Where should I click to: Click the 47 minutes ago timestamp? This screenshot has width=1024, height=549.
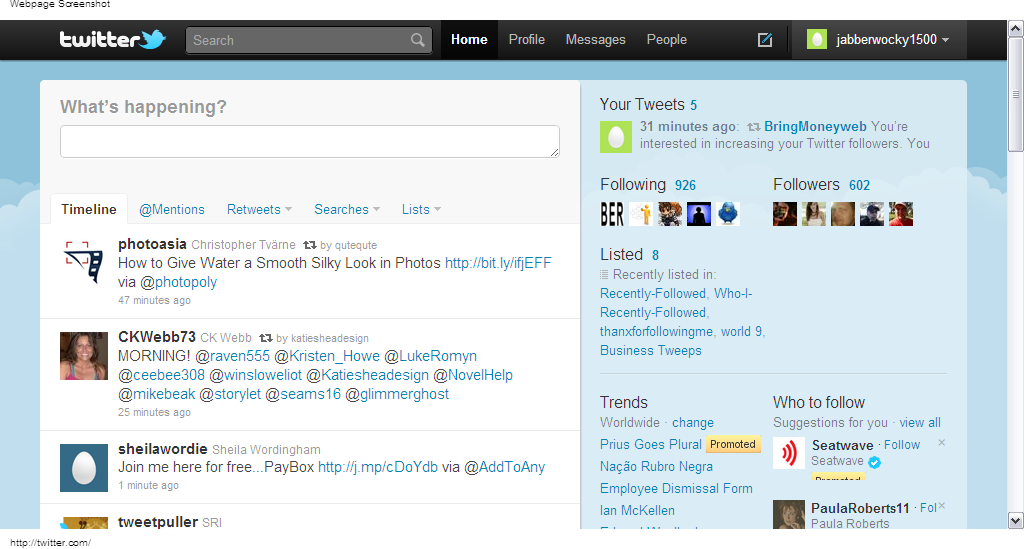(x=154, y=300)
